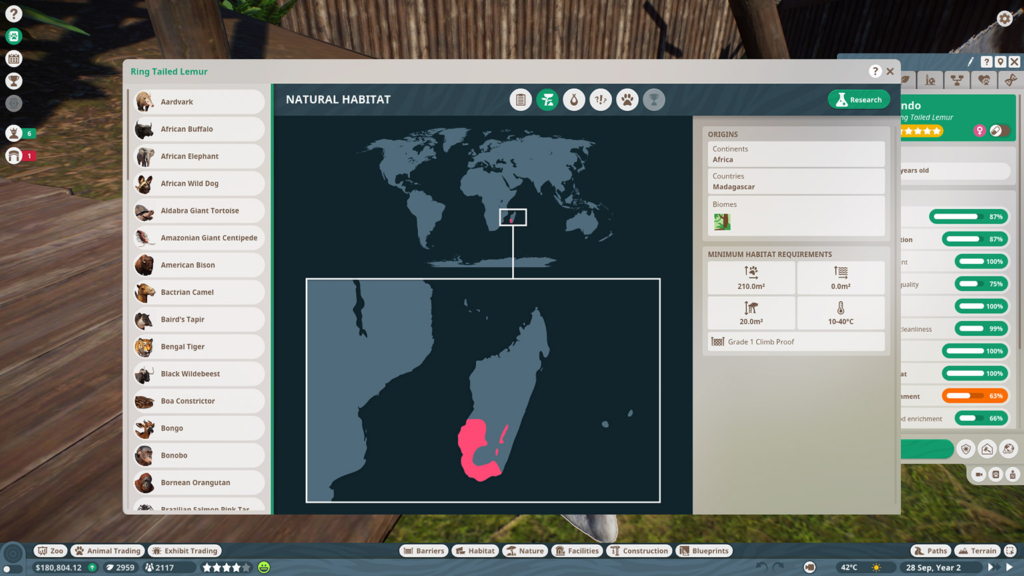Select Bactrian Camel entry
Viewport: 1024px width, 576px height.
pyautogui.click(x=199, y=293)
